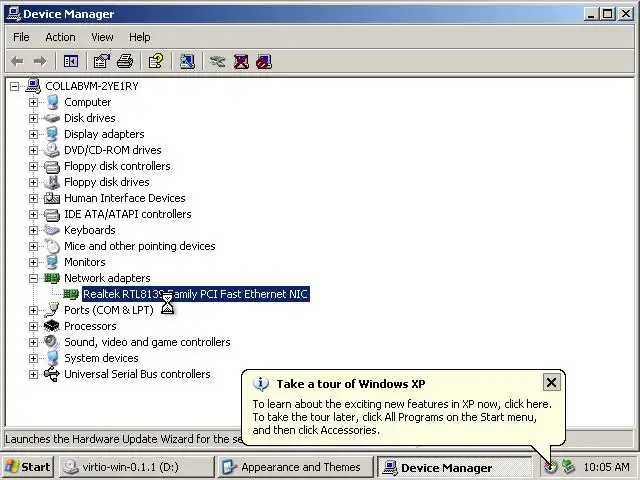Click the Processors chip icon
This screenshot has width=640, height=480.
coord(52,326)
